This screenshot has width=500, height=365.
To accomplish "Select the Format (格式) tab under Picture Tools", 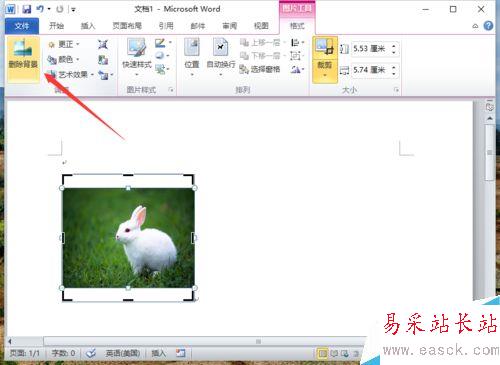I will 297,26.
